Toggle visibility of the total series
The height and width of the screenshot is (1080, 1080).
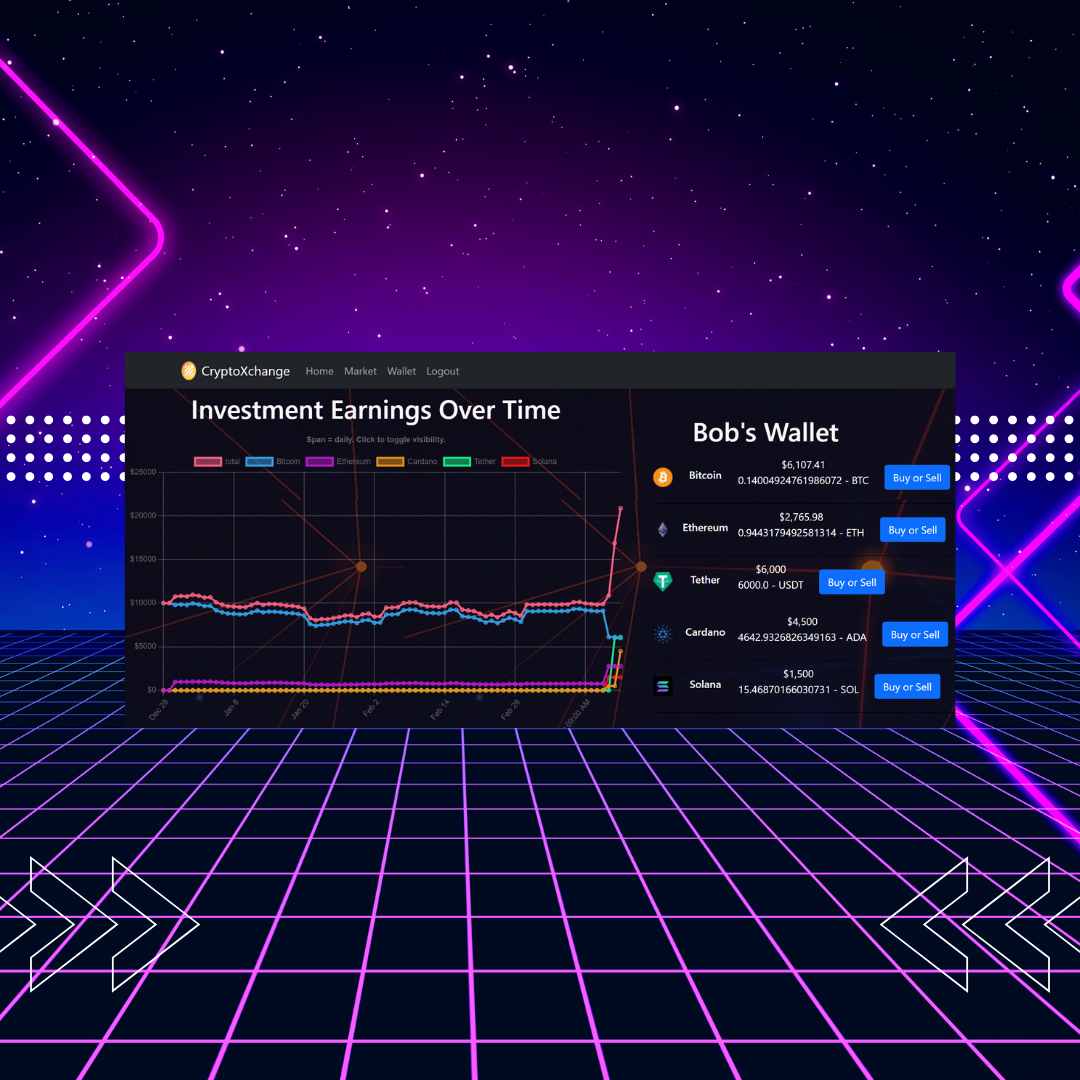tap(207, 462)
